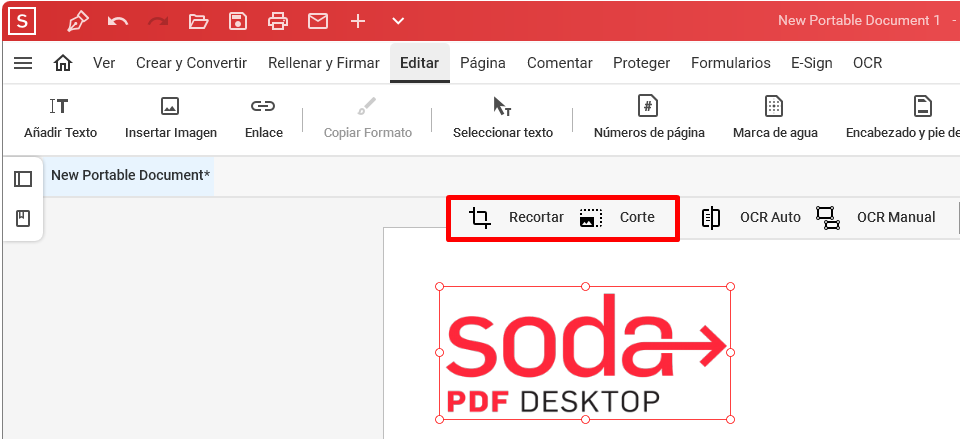This screenshot has width=960, height=439.
Task: Open the hamburger main menu
Action: tap(23, 63)
